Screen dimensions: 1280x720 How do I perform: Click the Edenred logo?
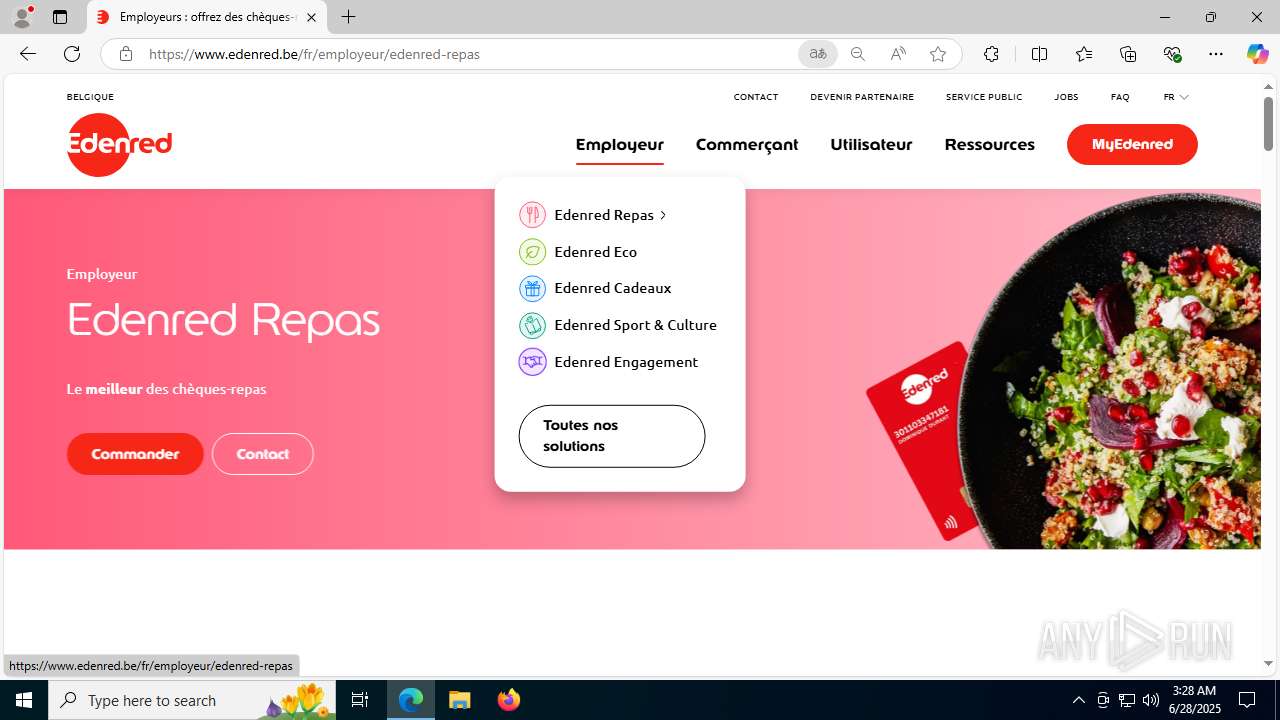[119, 145]
